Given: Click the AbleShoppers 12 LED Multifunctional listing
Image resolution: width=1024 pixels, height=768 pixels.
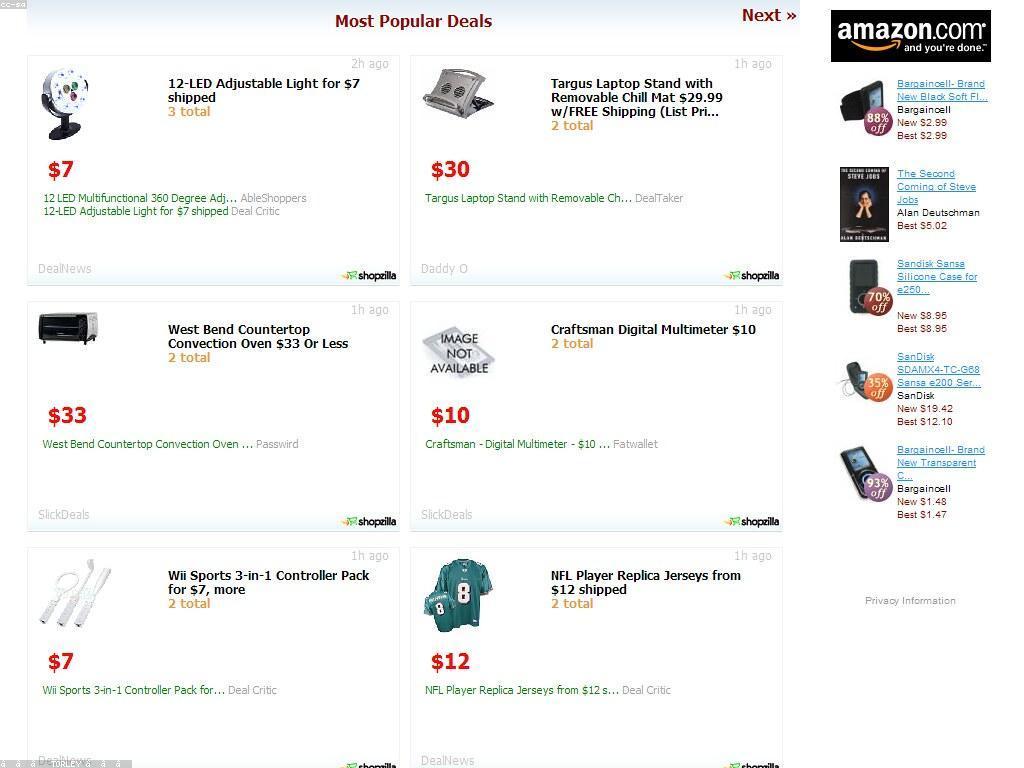Looking at the screenshot, I should 140,198.
